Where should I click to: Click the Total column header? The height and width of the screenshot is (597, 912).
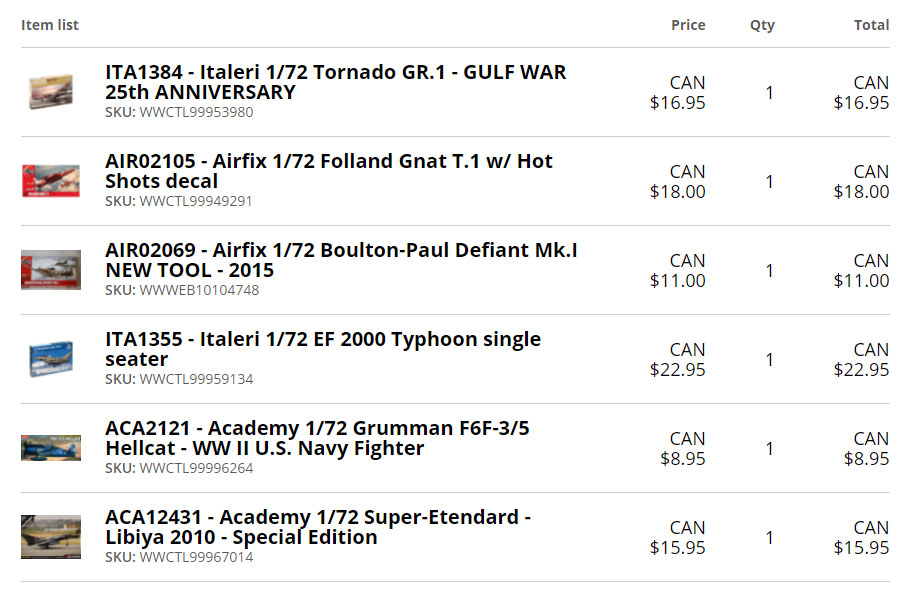pyautogui.click(x=871, y=25)
